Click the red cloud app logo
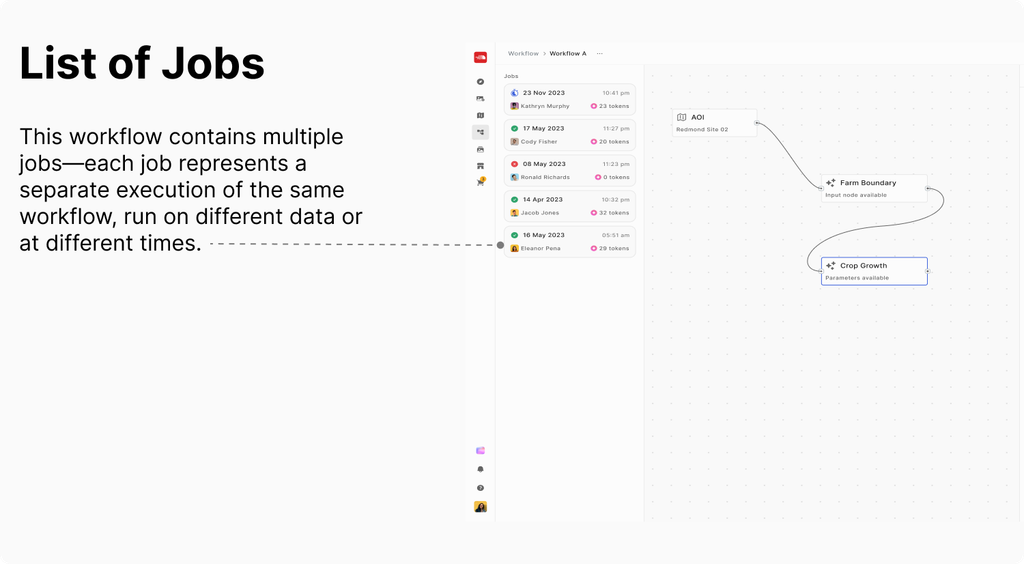The width and height of the screenshot is (1024, 564). (x=480, y=57)
